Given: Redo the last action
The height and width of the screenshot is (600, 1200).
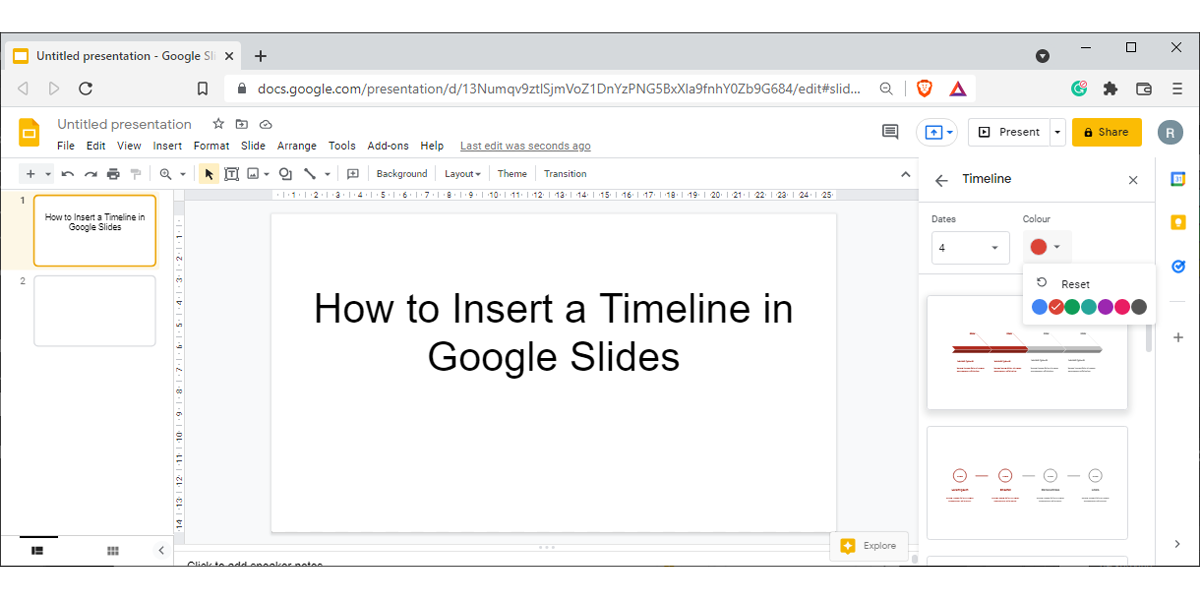Looking at the screenshot, I should click(x=91, y=174).
